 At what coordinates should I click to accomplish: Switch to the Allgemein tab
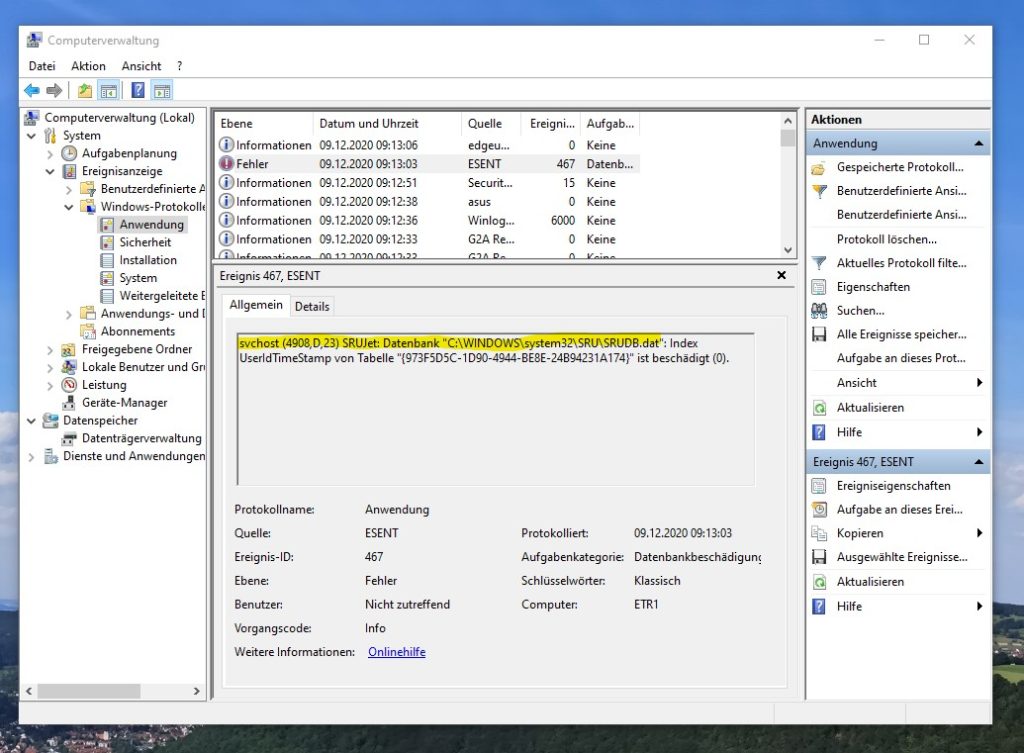[255, 305]
